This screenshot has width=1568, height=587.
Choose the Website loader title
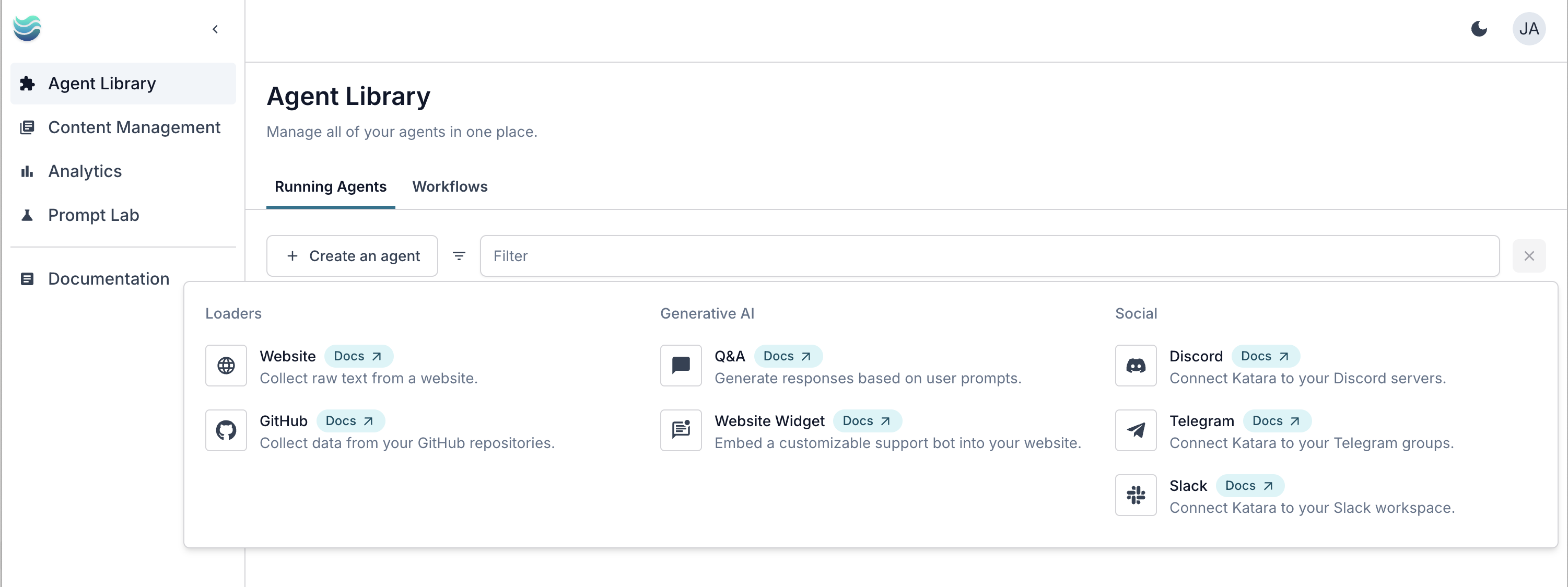pos(287,356)
